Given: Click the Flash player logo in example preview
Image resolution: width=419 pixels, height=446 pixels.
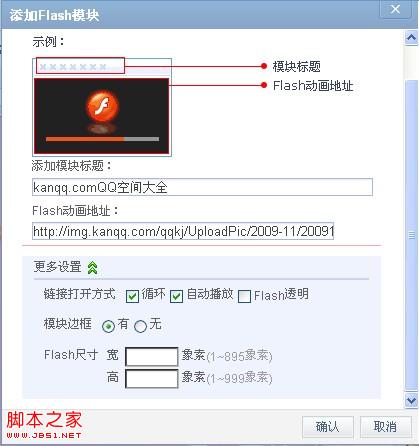Looking at the screenshot, I should 103,107.
